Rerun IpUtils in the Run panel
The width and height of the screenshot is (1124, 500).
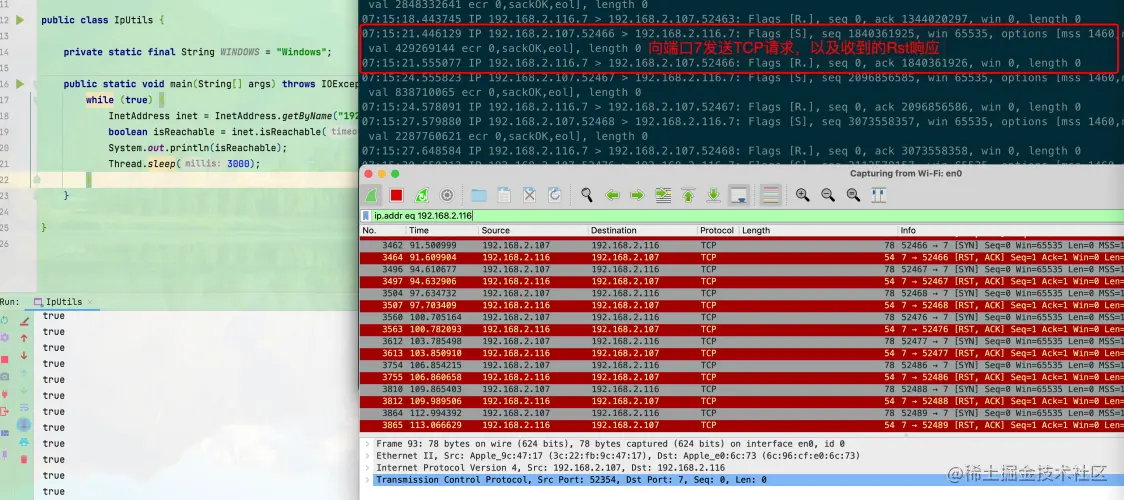pyautogui.click(x=5, y=321)
